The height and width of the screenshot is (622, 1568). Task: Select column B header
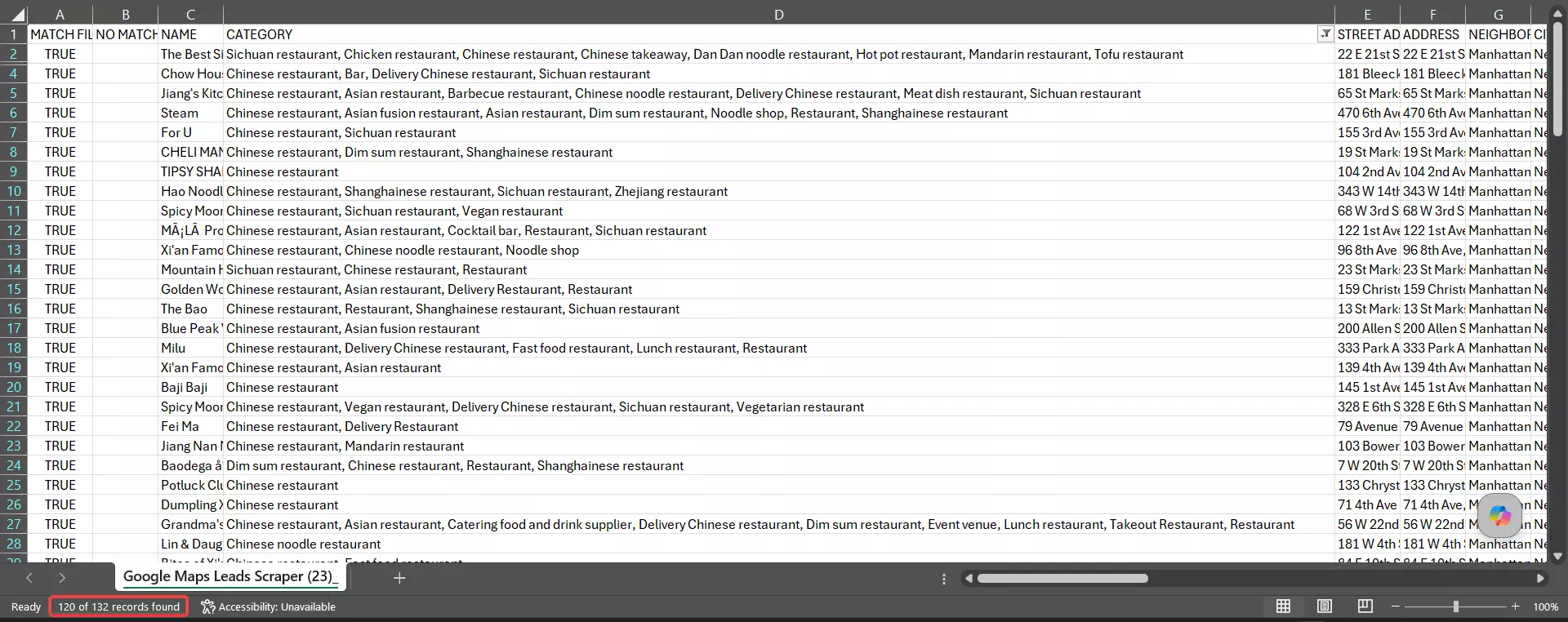click(126, 15)
